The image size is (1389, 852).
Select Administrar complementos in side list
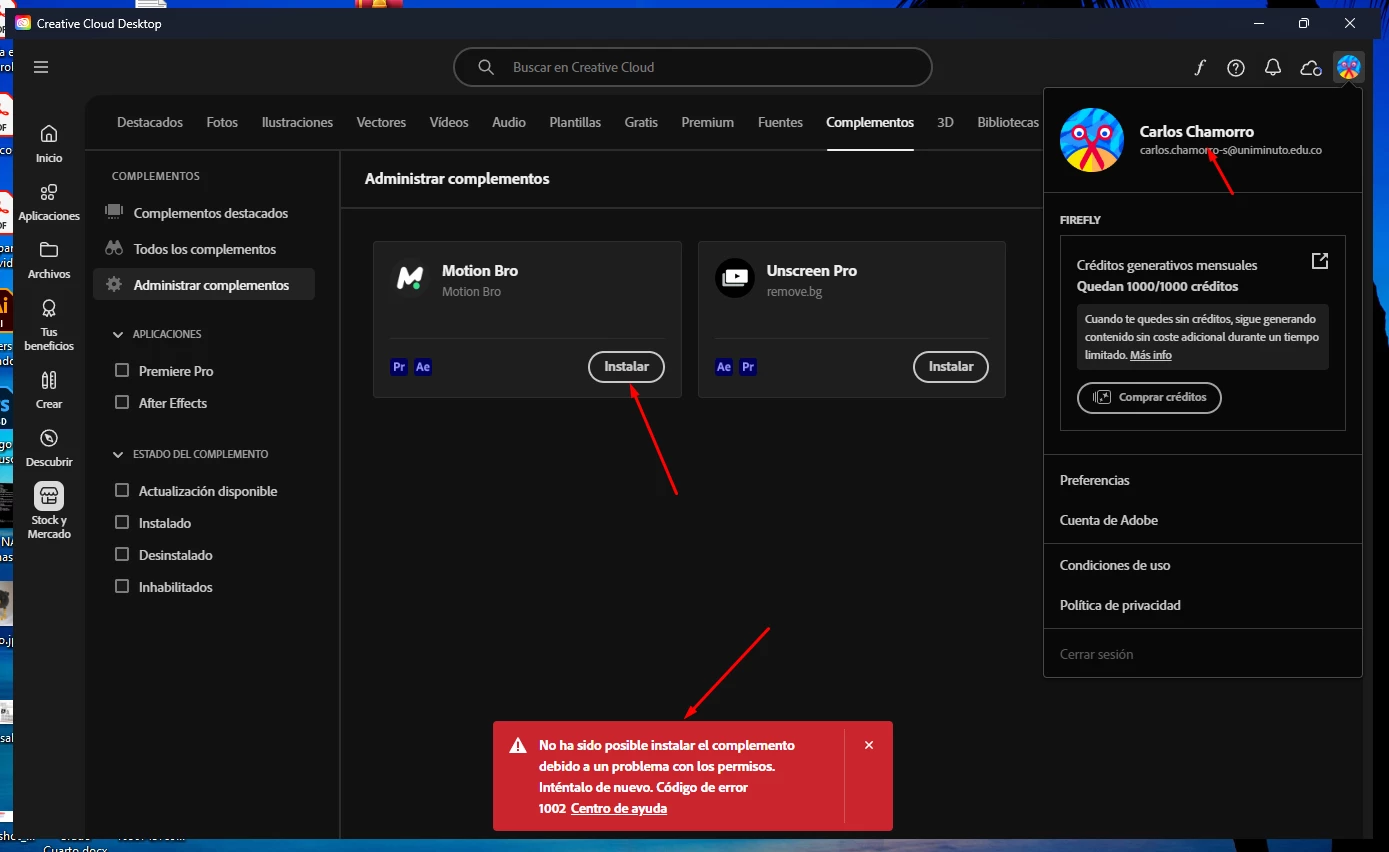click(x=204, y=285)
